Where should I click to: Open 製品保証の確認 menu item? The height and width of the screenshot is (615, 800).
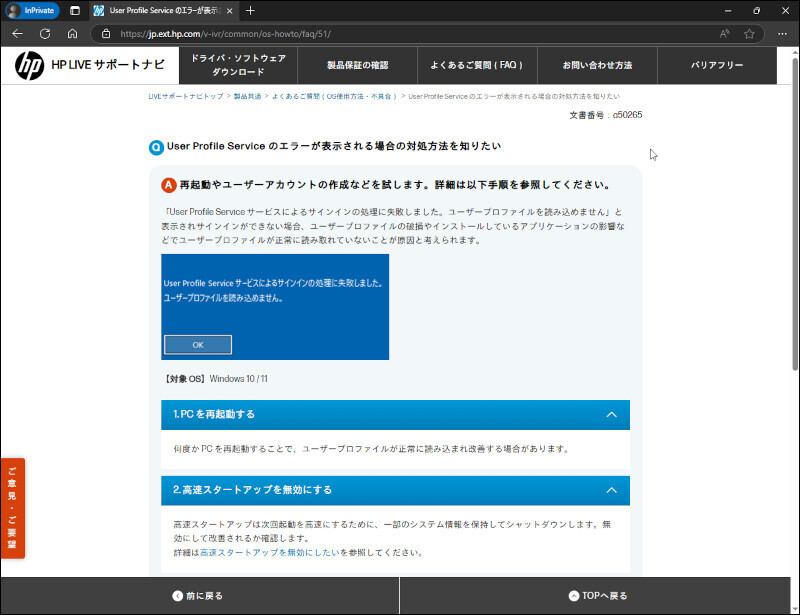357,65
